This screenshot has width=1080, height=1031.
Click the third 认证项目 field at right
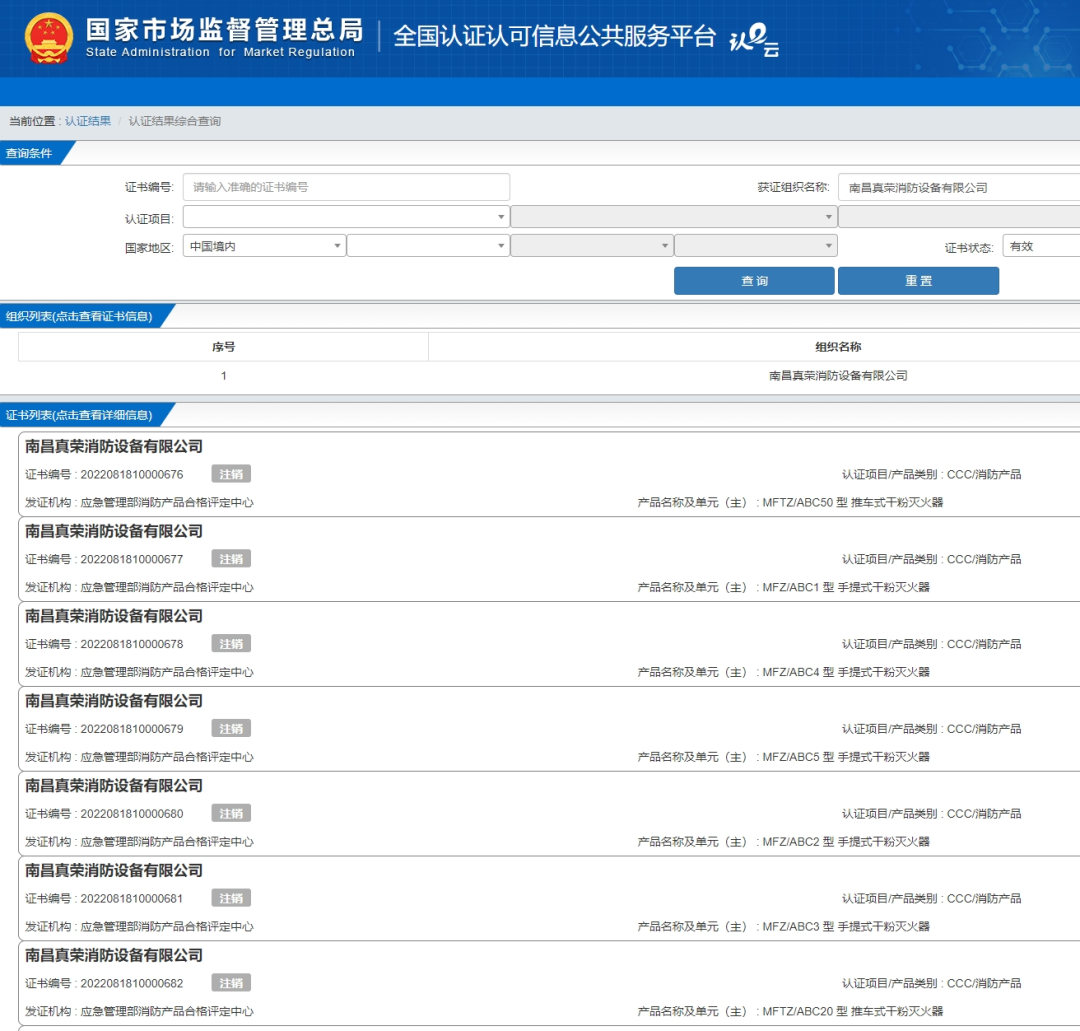tap(959, 217)
